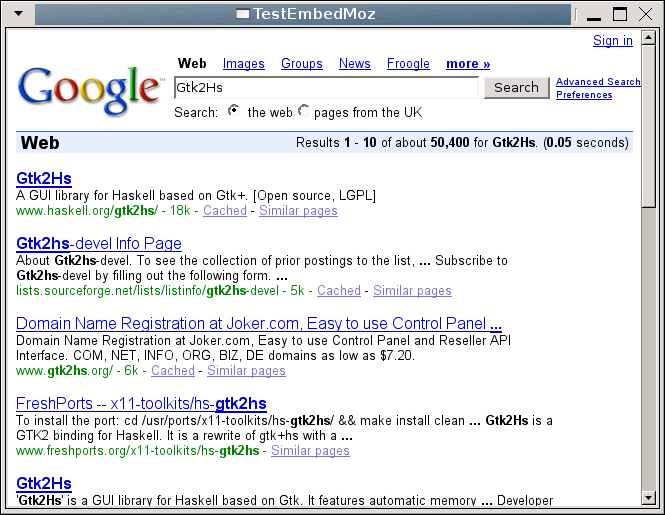
Task: Click the vertical scrollbar thumb
Action: (x=648, y=126)
